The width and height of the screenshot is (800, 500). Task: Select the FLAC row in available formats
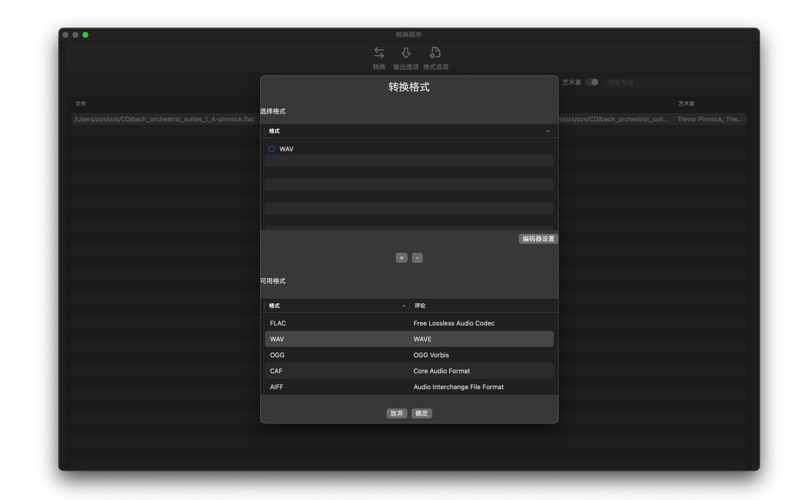click(x=409, y=323)
